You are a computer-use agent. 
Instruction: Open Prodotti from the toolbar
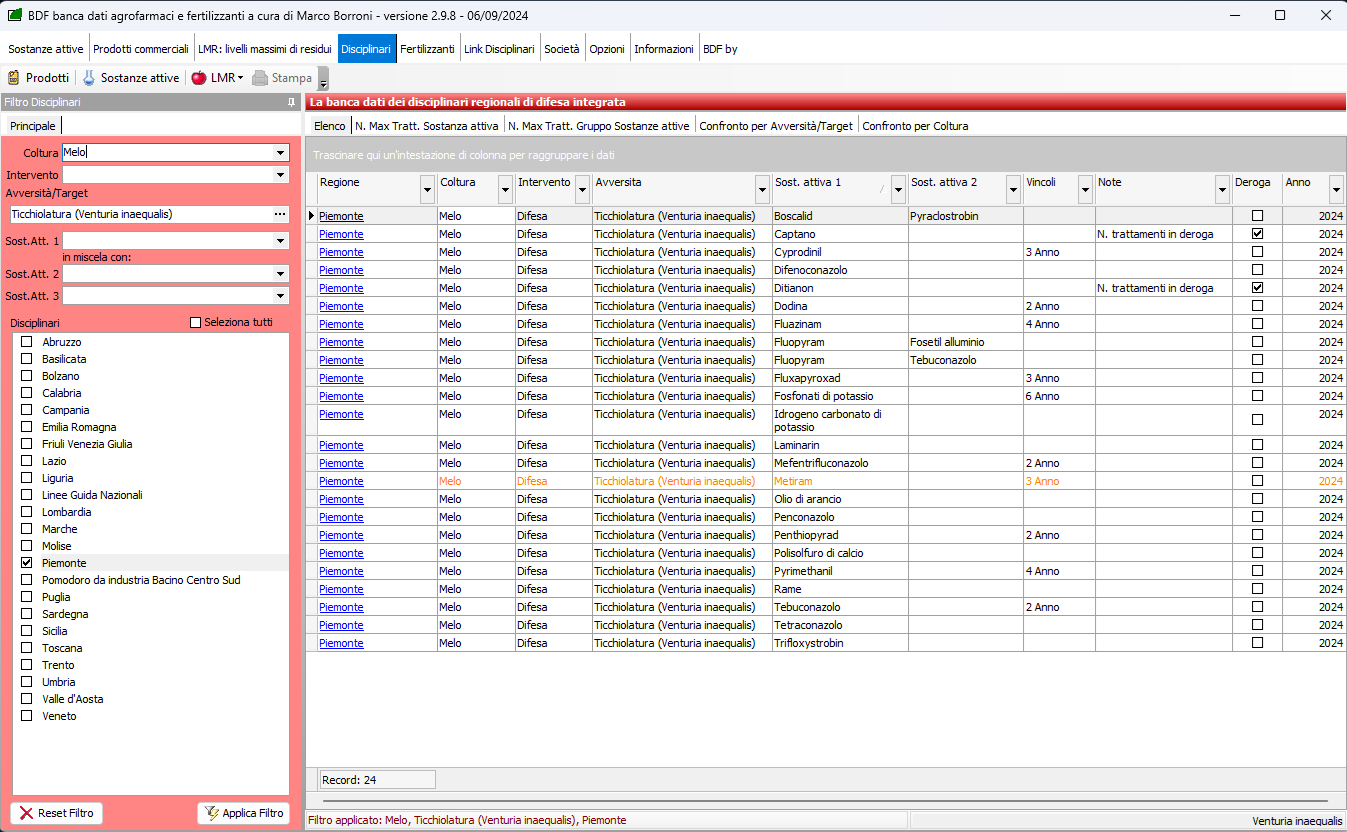pos(38,78)
